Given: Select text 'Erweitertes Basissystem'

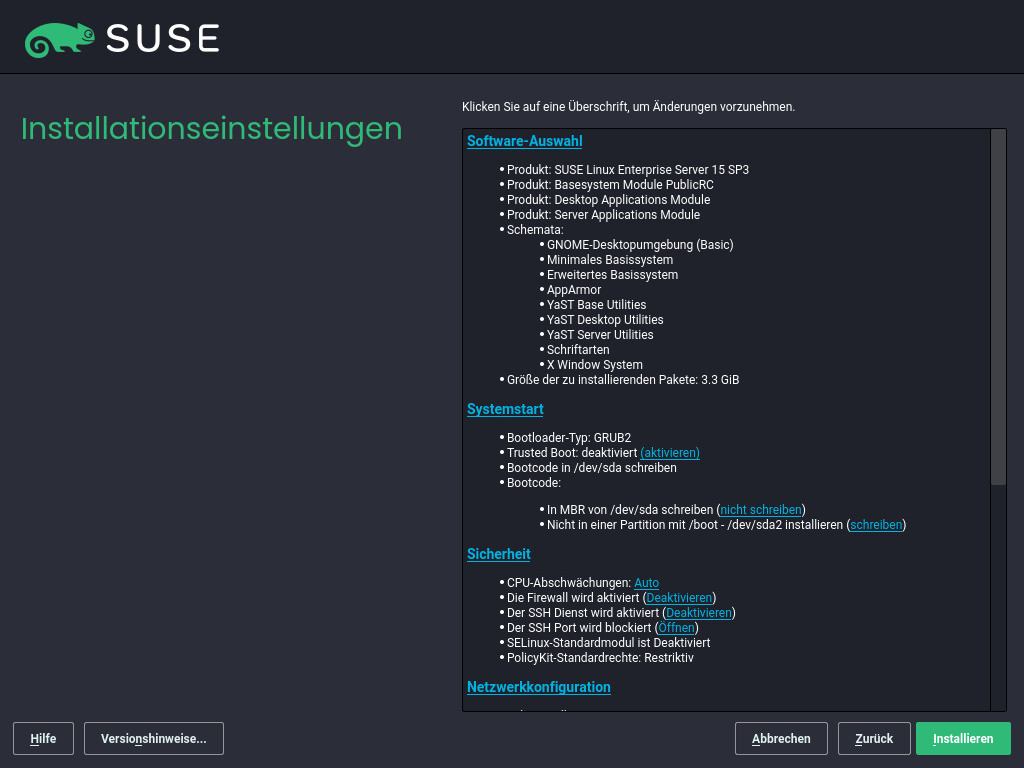Looking at the screenshot, I should coord(613,275).
